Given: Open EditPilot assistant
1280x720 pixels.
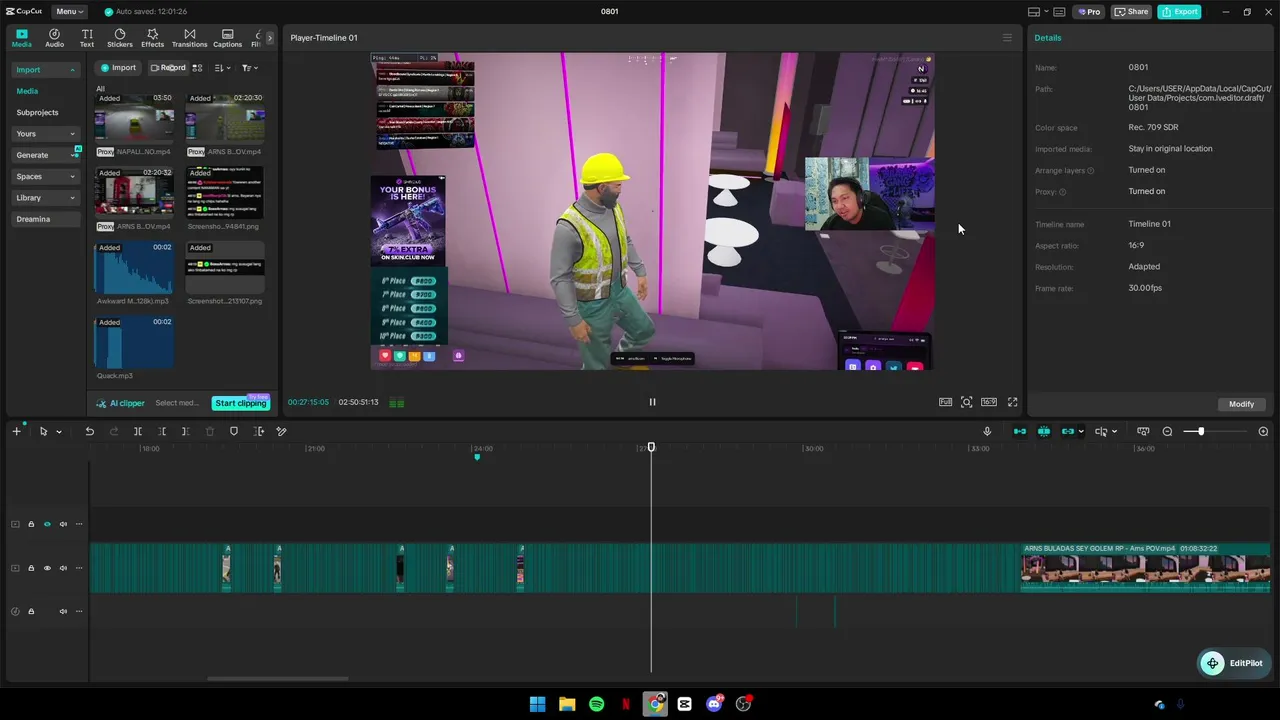Looking at the screenshot, I should coord(1233,663).
